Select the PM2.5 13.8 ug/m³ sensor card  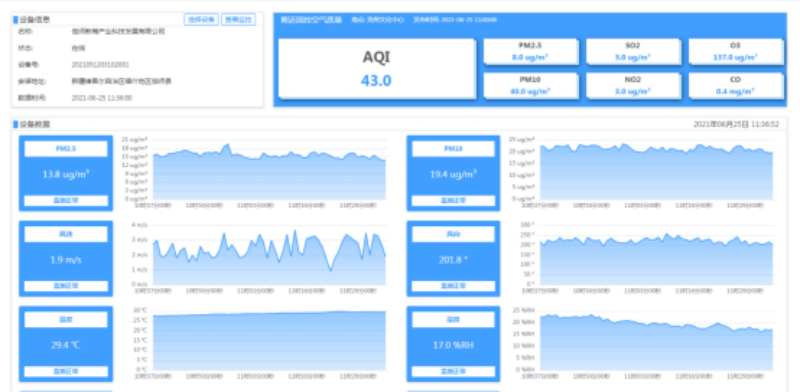[66, 173]
